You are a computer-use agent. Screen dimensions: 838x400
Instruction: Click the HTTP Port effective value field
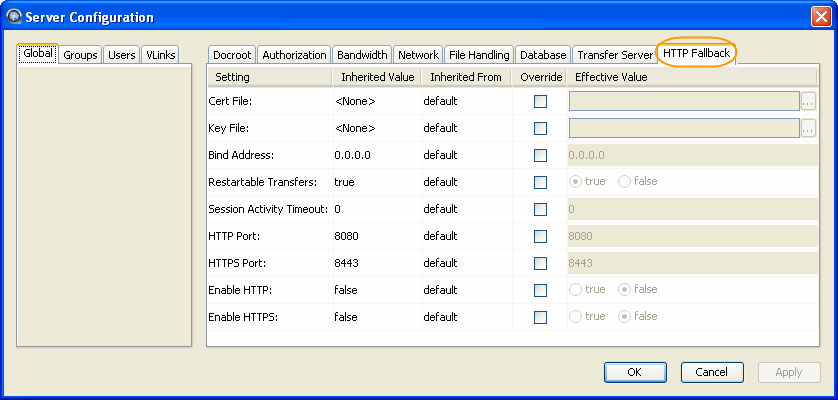(693, 236)
